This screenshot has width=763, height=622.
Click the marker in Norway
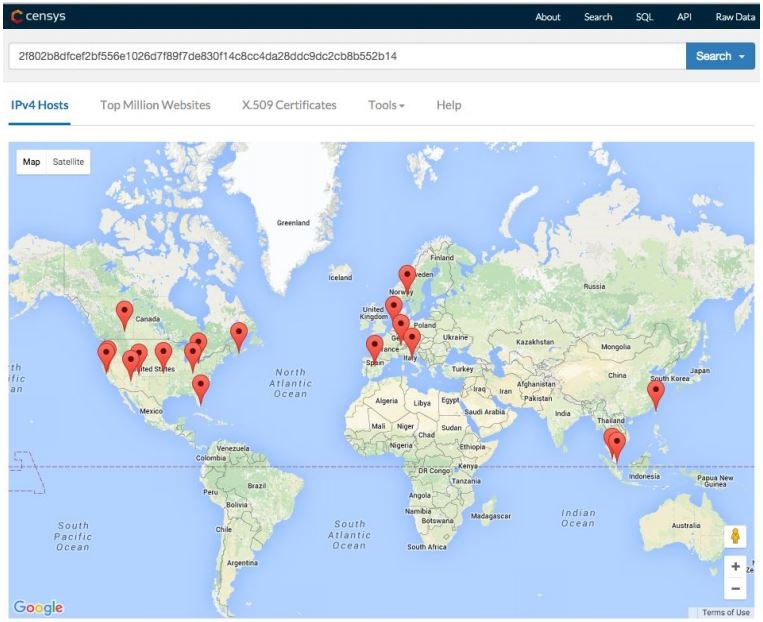coord(407,279)
